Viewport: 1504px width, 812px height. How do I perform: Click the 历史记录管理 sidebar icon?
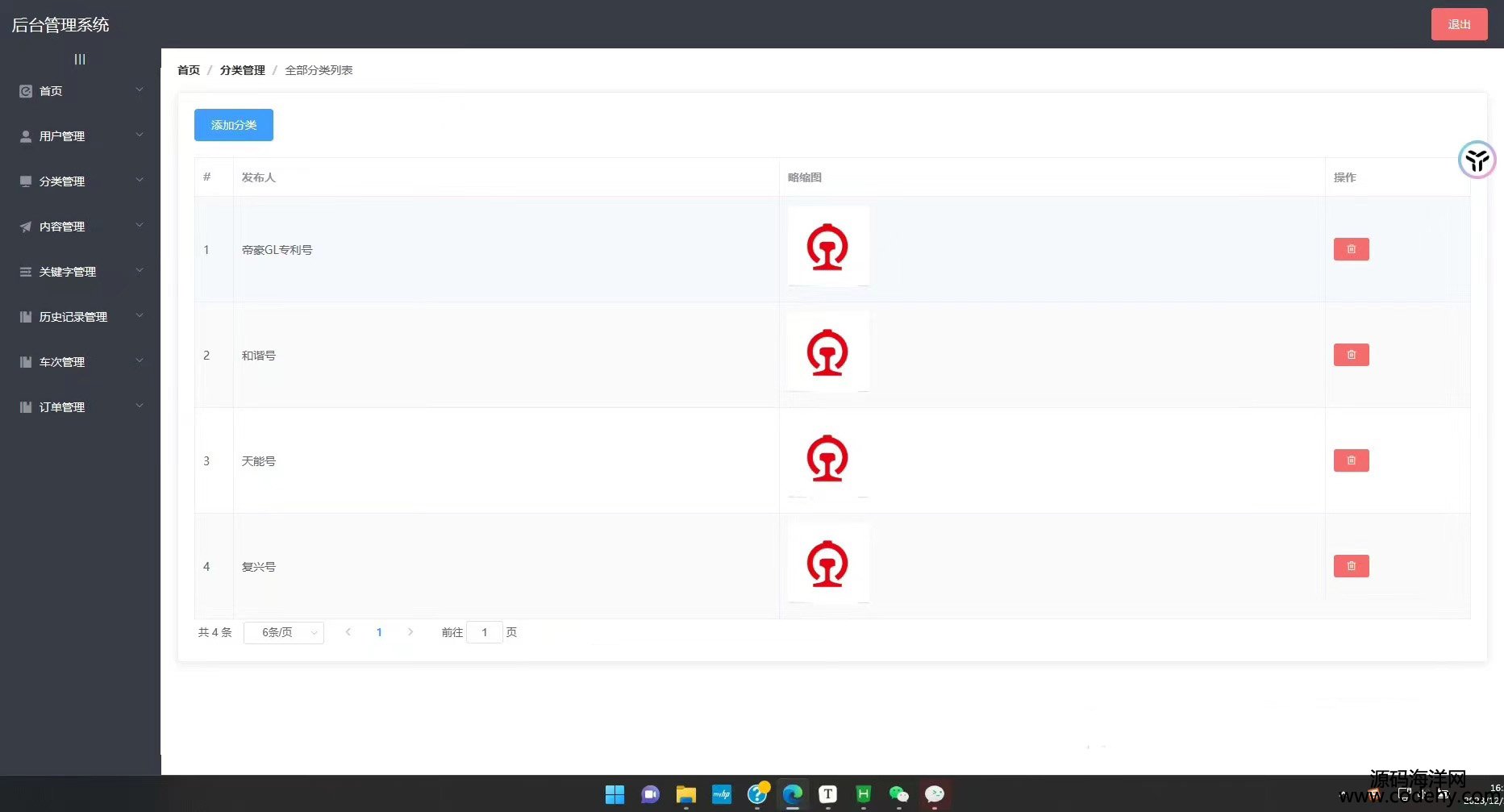pyautogui.click(x=26, y=317)
